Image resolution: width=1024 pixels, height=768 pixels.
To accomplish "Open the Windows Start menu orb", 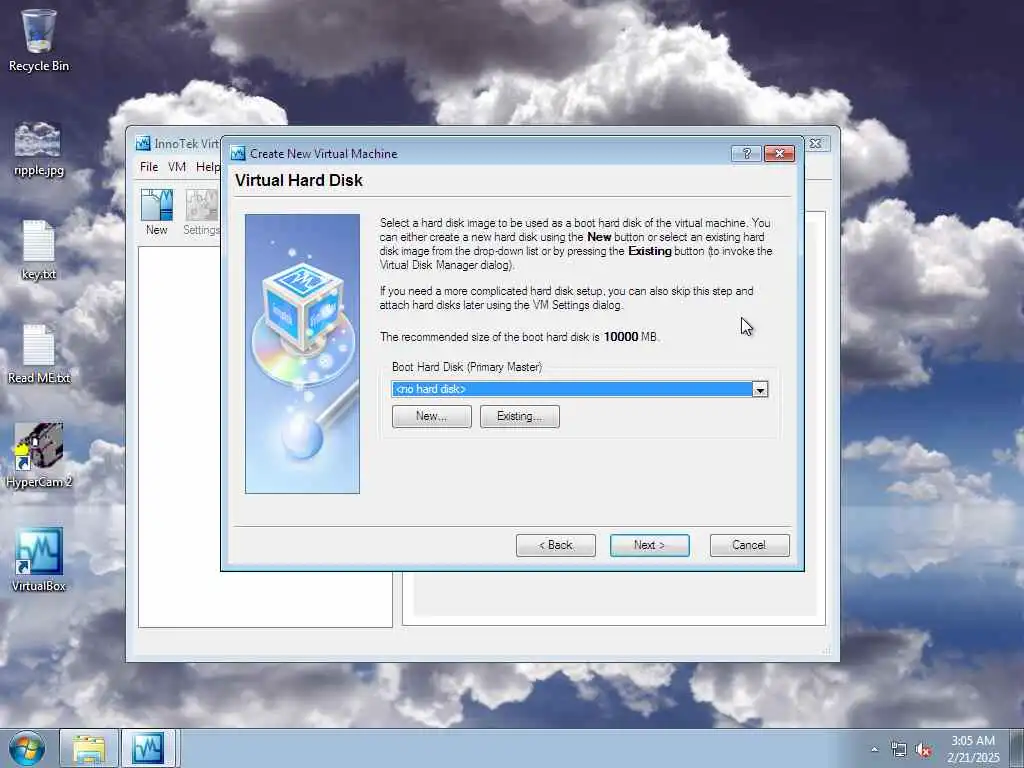I will click(x=27, y=748).
